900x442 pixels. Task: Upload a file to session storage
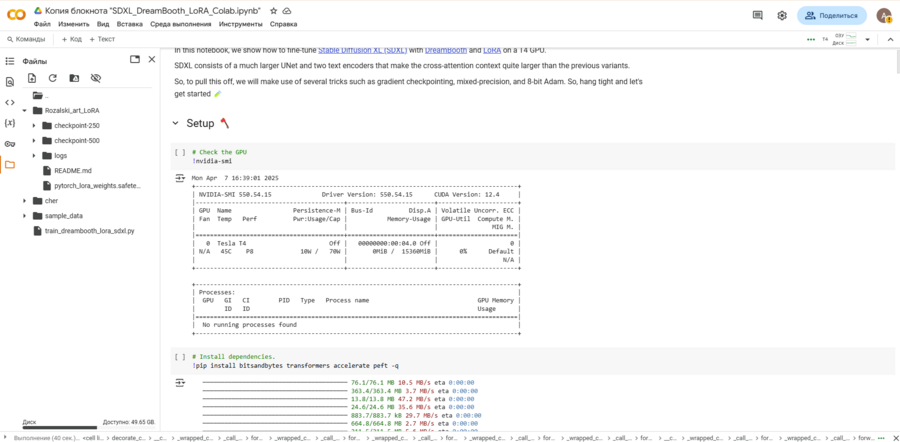32,78
